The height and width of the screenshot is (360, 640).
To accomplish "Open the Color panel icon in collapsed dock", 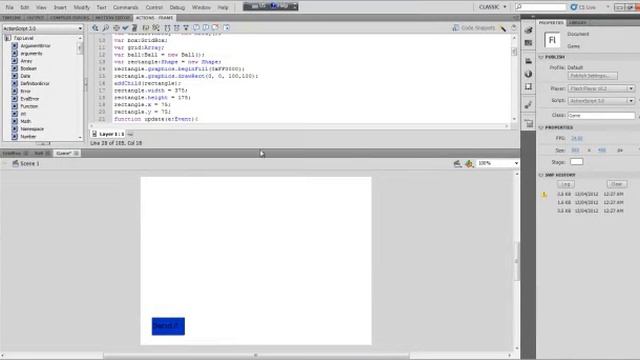I will 528,30.
